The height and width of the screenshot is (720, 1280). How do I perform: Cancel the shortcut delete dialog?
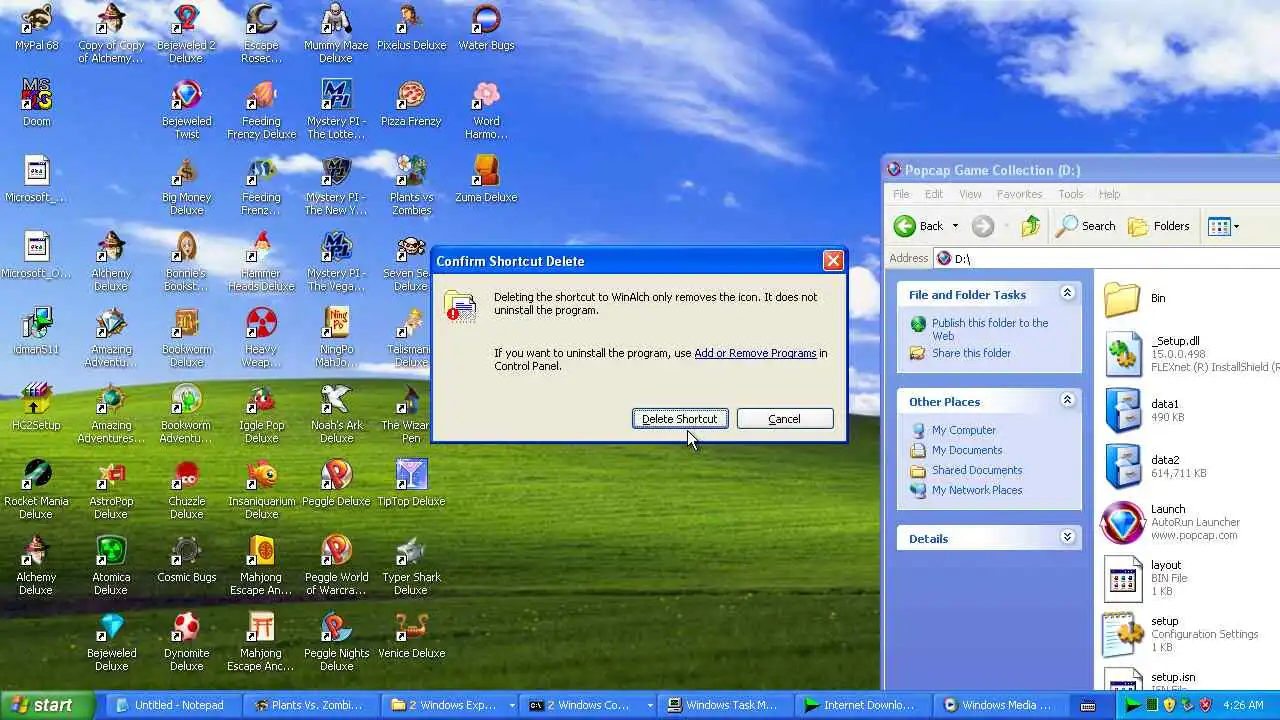tap(785, 419)
